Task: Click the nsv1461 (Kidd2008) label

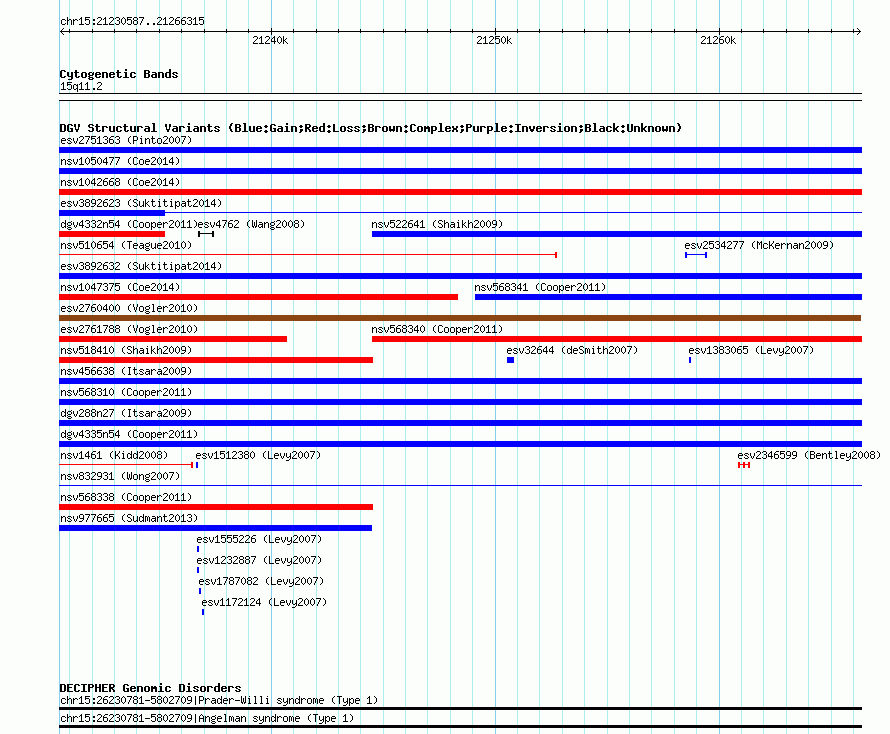Action: (114, 455)
